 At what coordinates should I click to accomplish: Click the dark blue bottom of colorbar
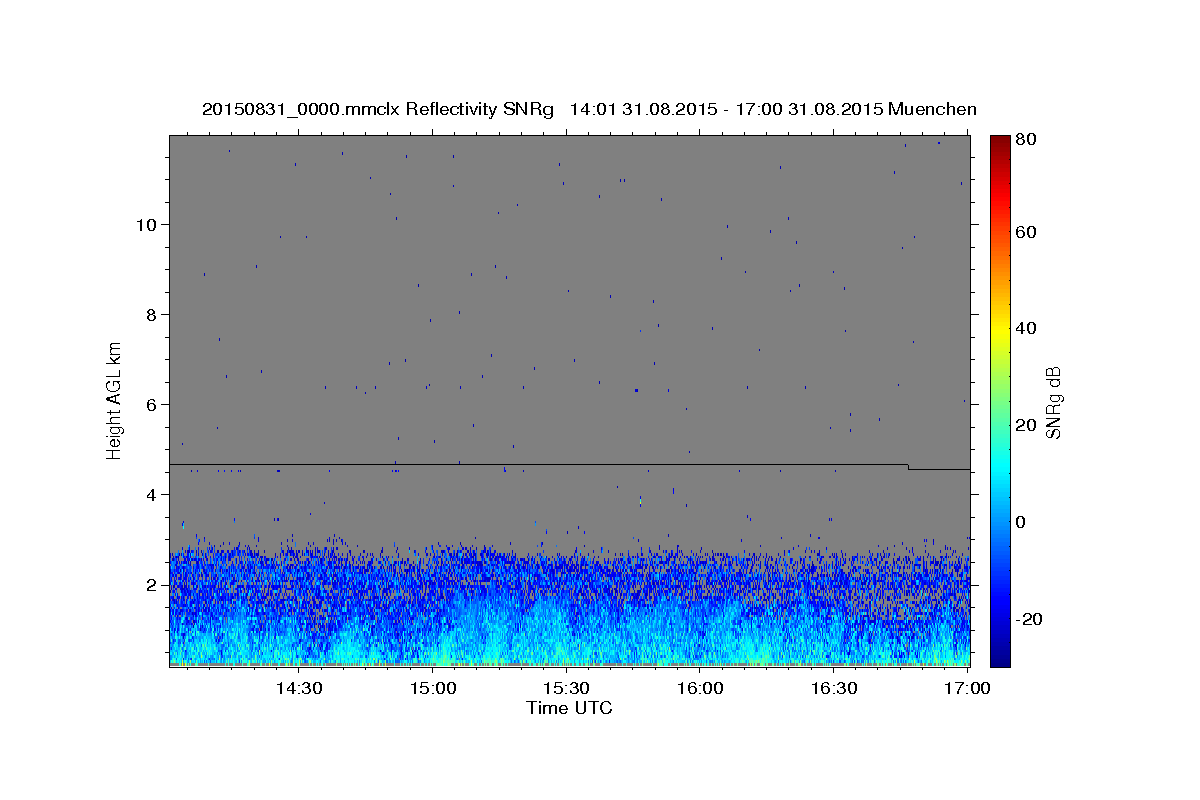1000,655
